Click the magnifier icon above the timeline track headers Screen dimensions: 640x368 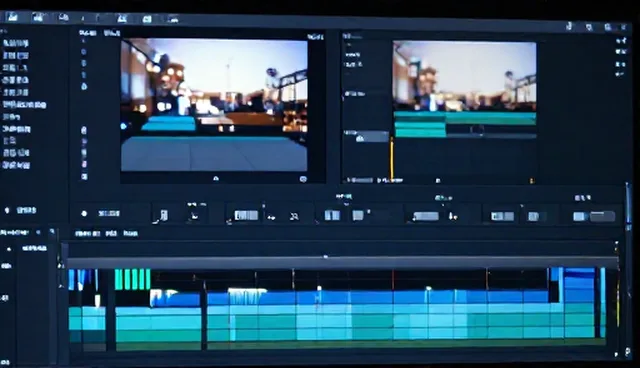(x=52, y=232)
